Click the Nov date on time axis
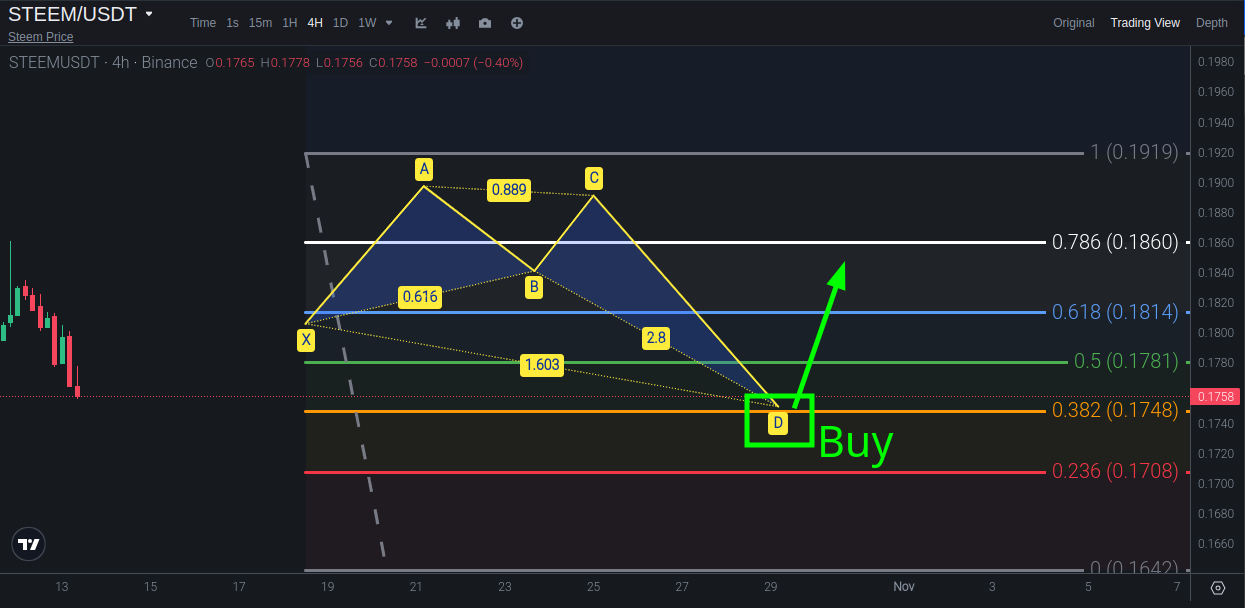The image size is (1245, 608). [x=904, y=587]
